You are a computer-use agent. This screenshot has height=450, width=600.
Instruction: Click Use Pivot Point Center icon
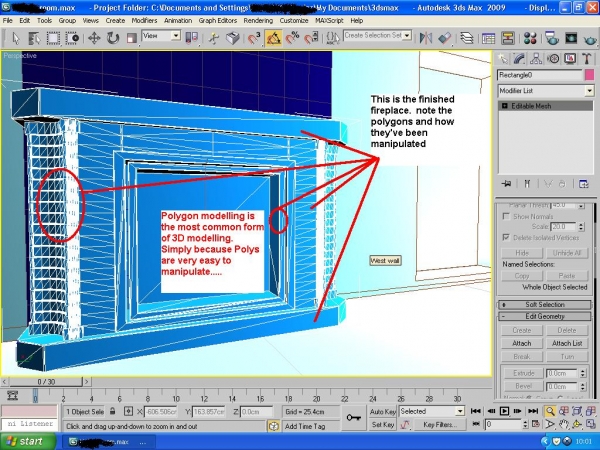[191, 38]
